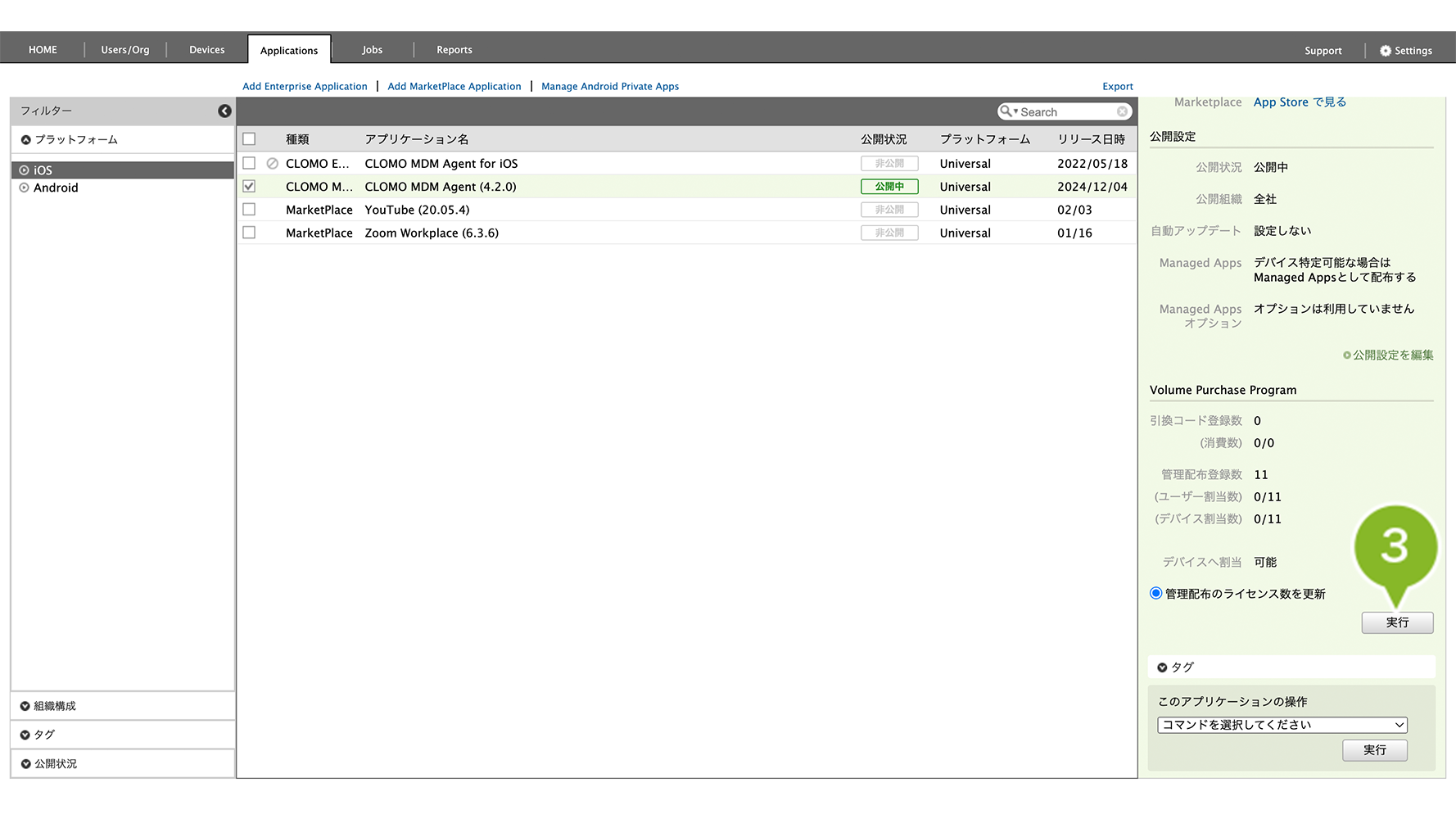Click Add MarketPlace Application link
Image resolution: width=1456 pixels, height=819 pixels.
coord(454,86)
